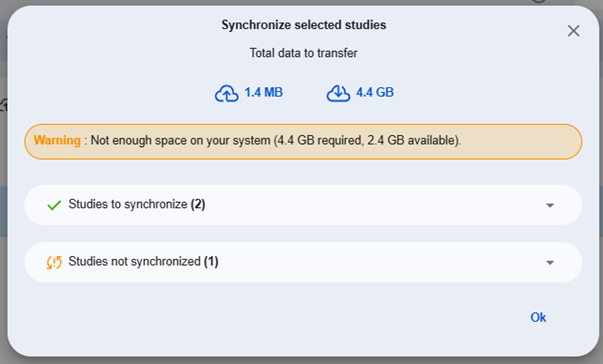Viewport: 603px width, 364px height.
Task: Click the (2) count in Studies to synchronize
Action: tap(198, 204)
